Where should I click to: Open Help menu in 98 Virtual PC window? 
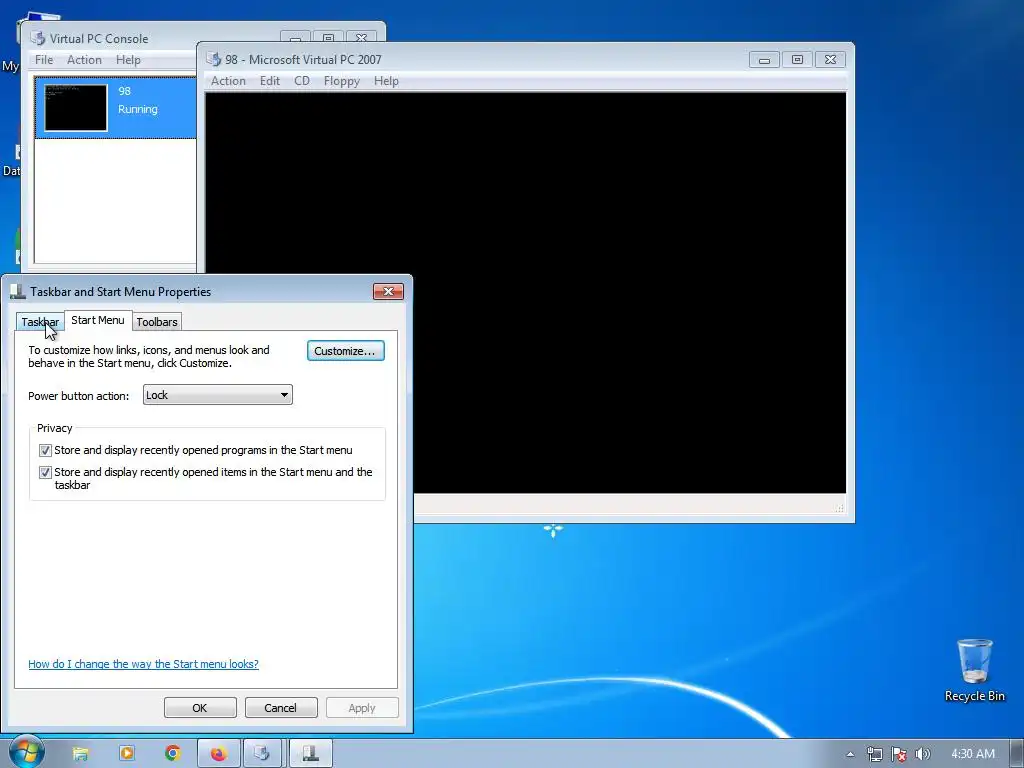pyautogui.click(x=386, y=81)
